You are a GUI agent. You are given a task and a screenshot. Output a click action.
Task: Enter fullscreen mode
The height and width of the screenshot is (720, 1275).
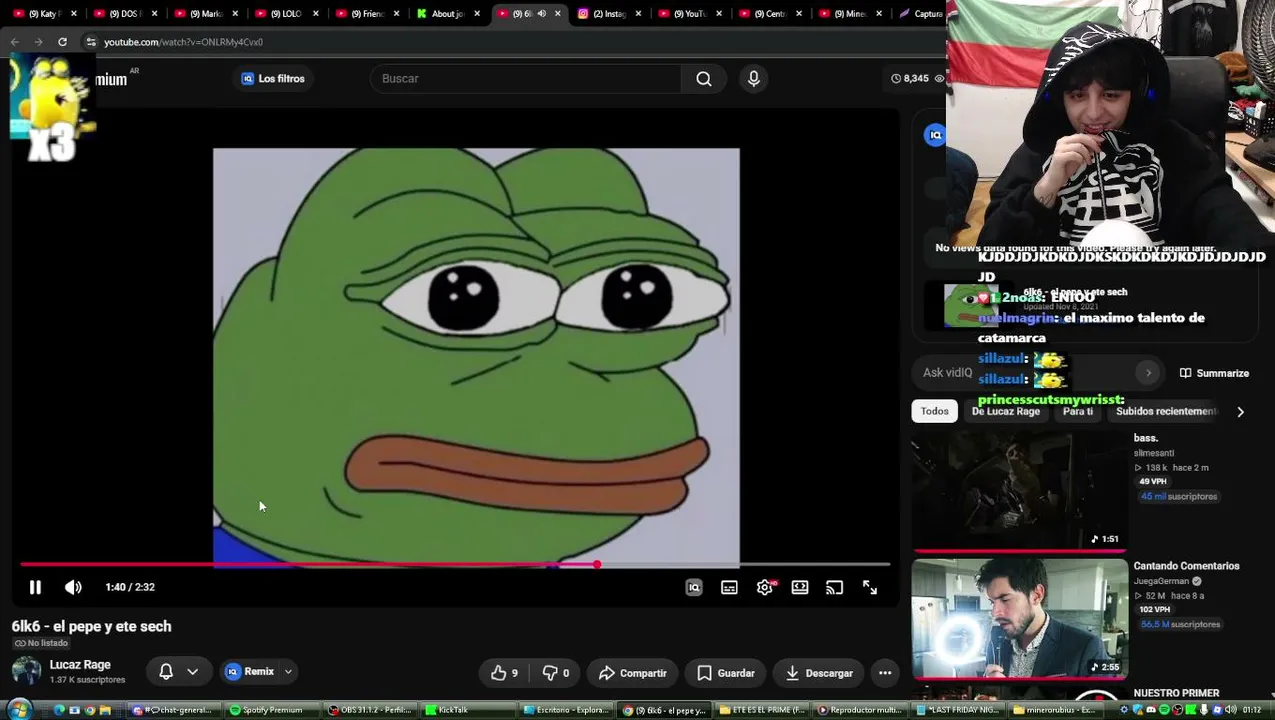[870, 588]
